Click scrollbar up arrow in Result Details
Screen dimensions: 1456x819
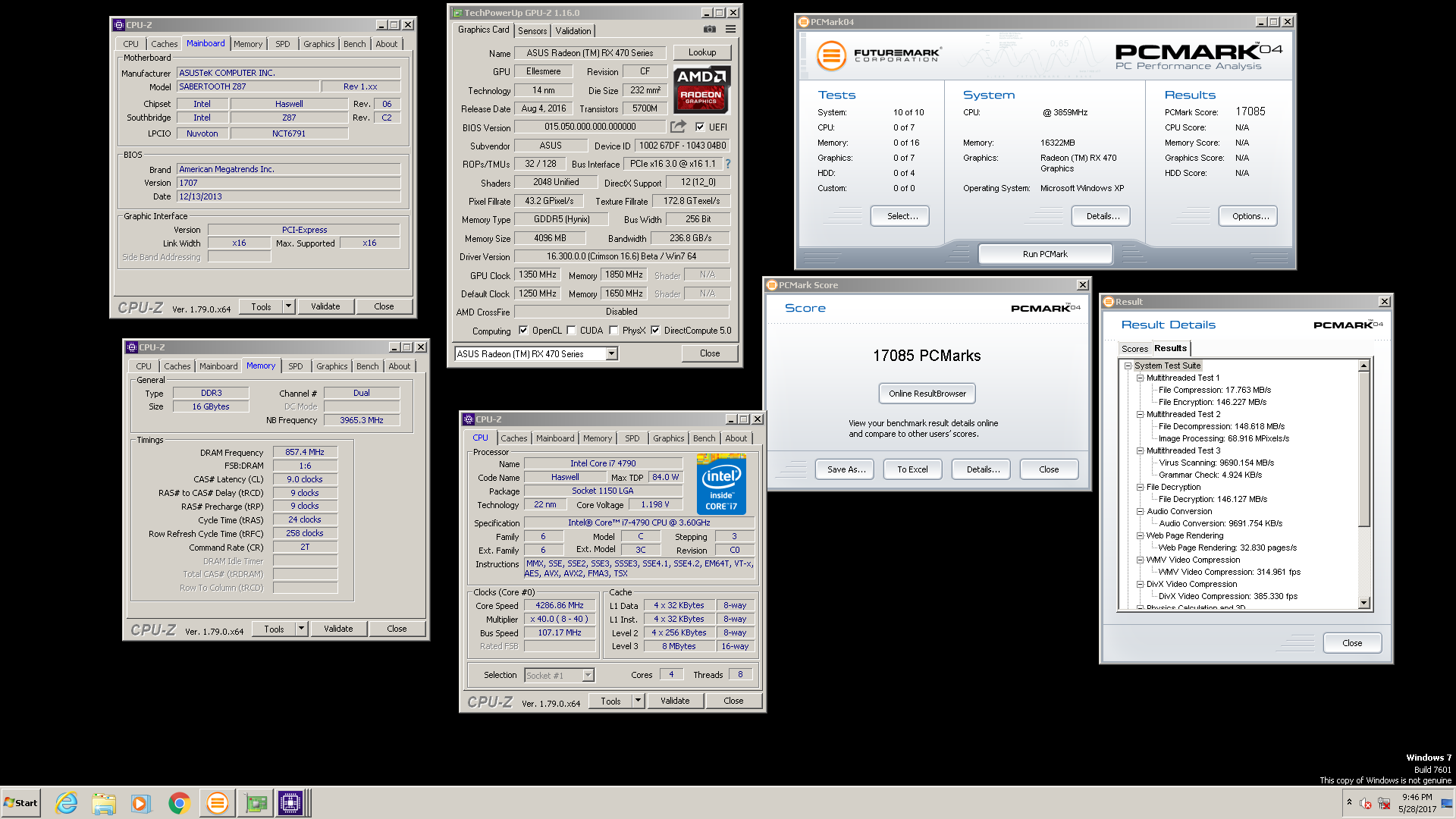pyautogui.click(x=1363, y=366)
